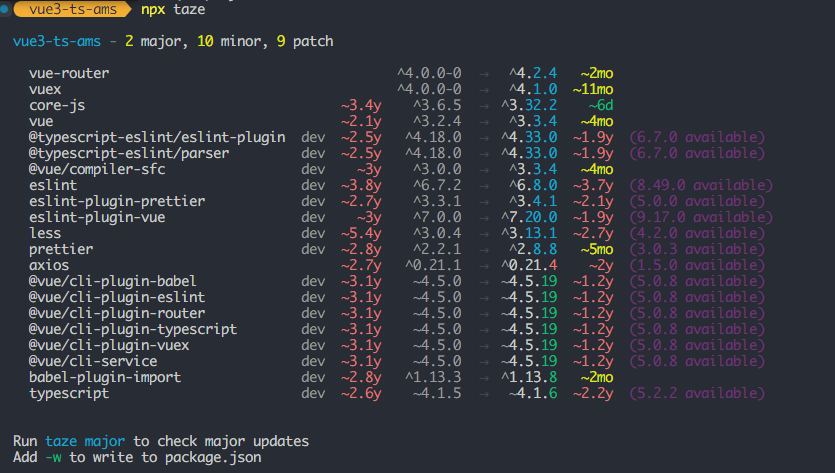Click eslint-plugin-prettier '(5.0.0 available)' note
This screenshot has width=835, height=473.
coord(697,201)
